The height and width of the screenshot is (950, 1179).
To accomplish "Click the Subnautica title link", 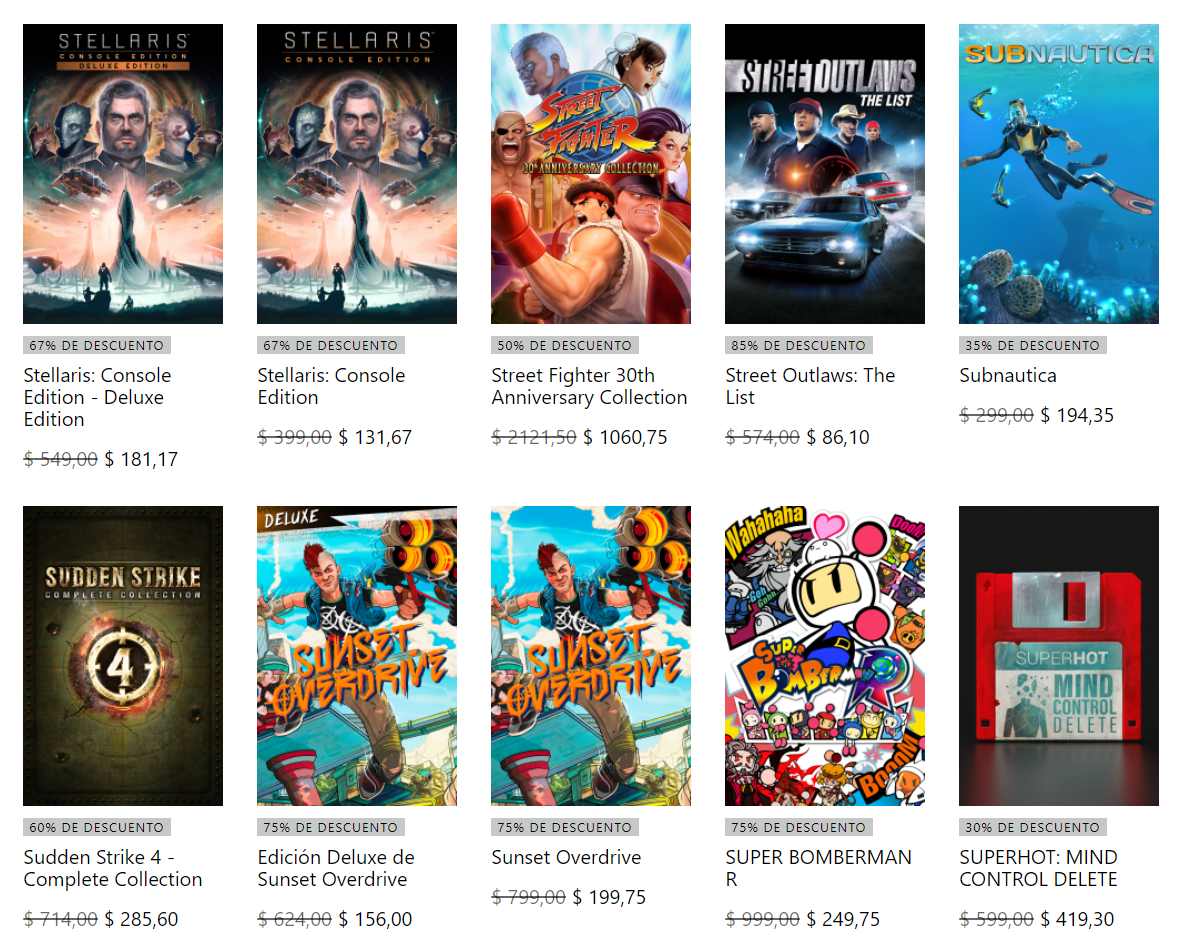I will 1008,375.
